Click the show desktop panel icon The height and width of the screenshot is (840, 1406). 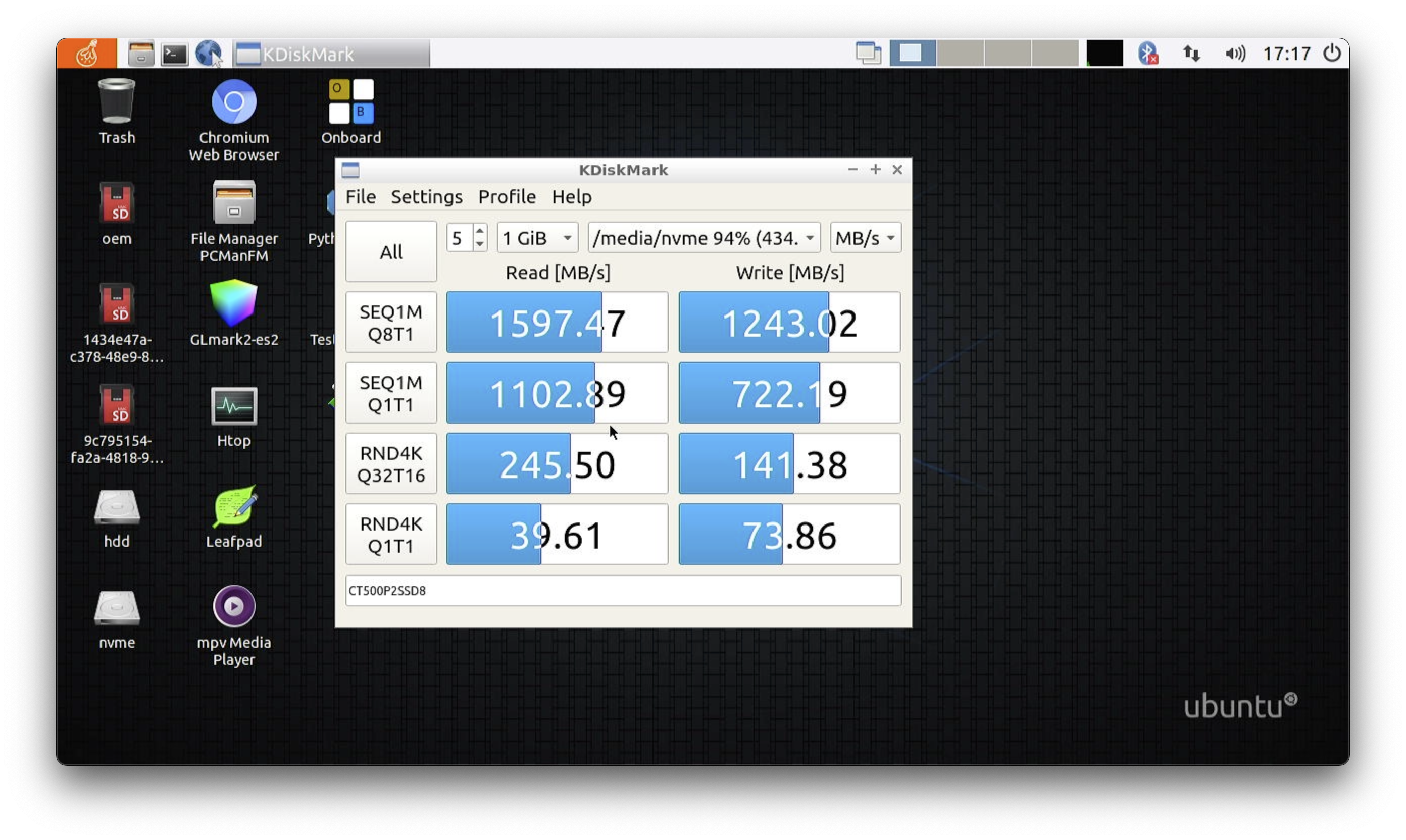point(868,54)
